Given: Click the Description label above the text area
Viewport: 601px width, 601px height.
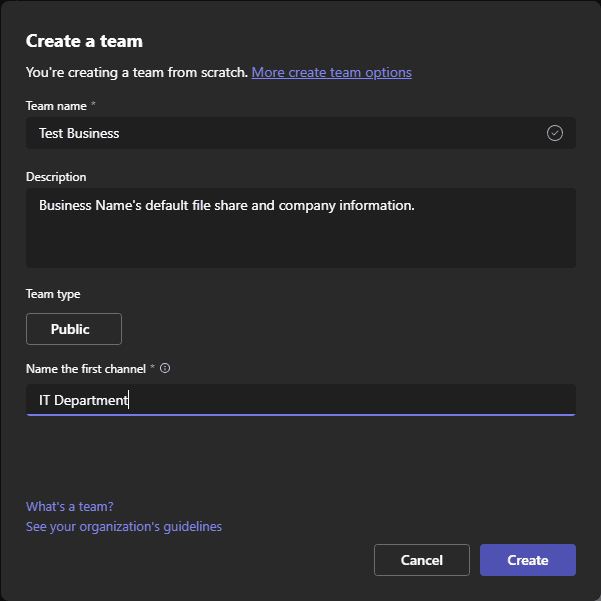Looking at the screenshot, I should [56, 177].
